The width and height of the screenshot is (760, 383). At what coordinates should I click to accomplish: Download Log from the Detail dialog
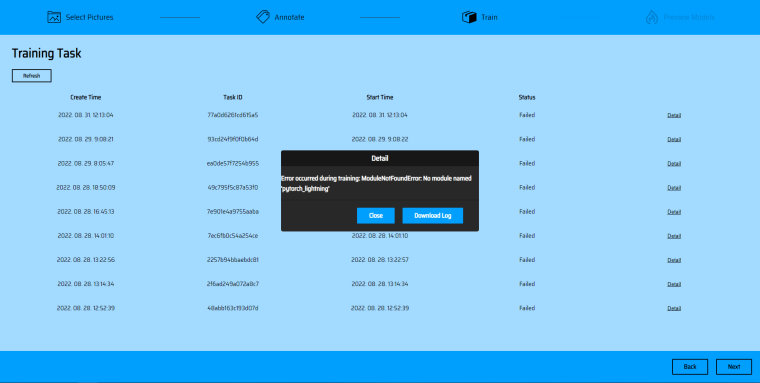pos(432,216)
